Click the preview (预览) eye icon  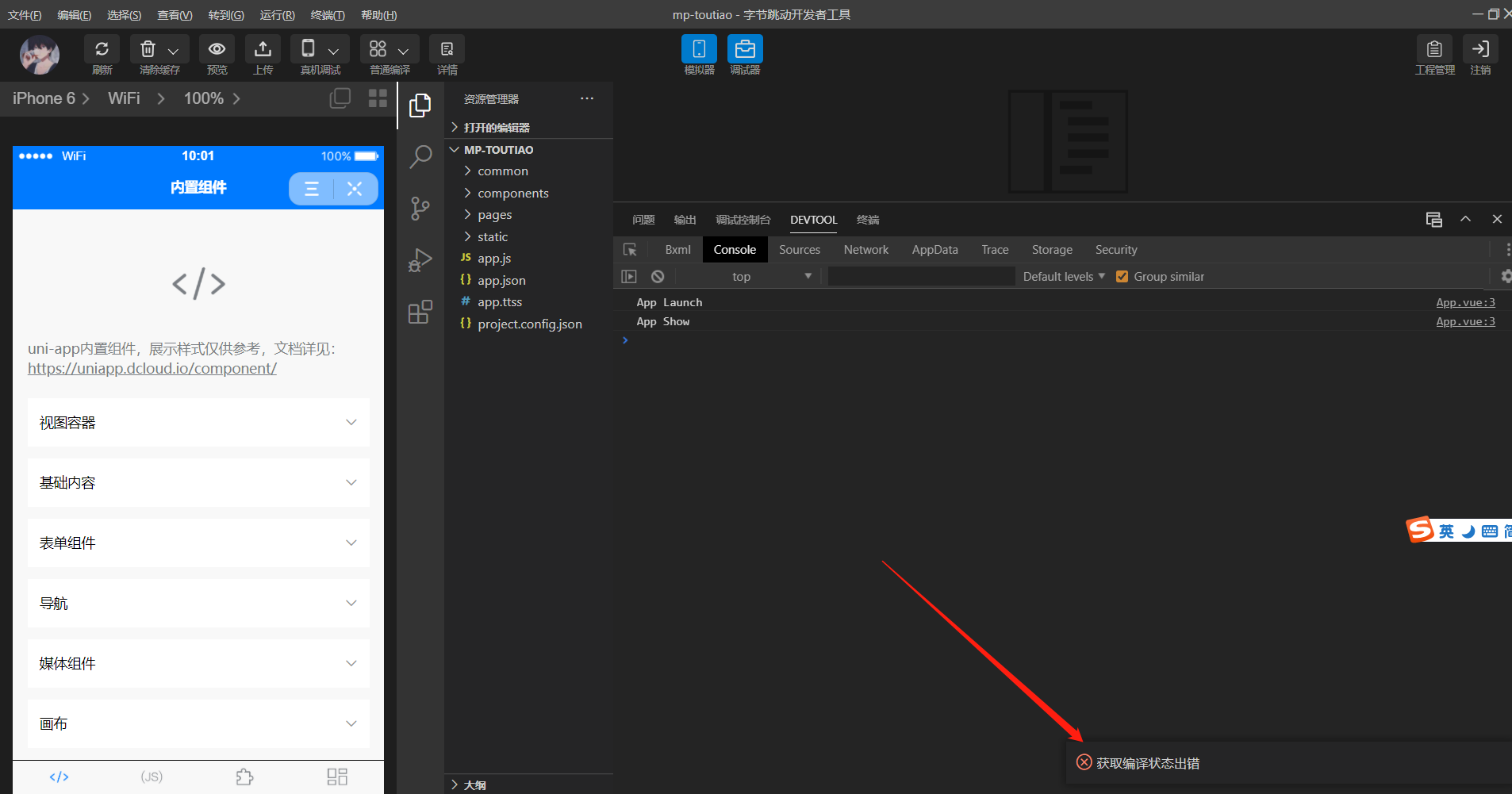217,50
